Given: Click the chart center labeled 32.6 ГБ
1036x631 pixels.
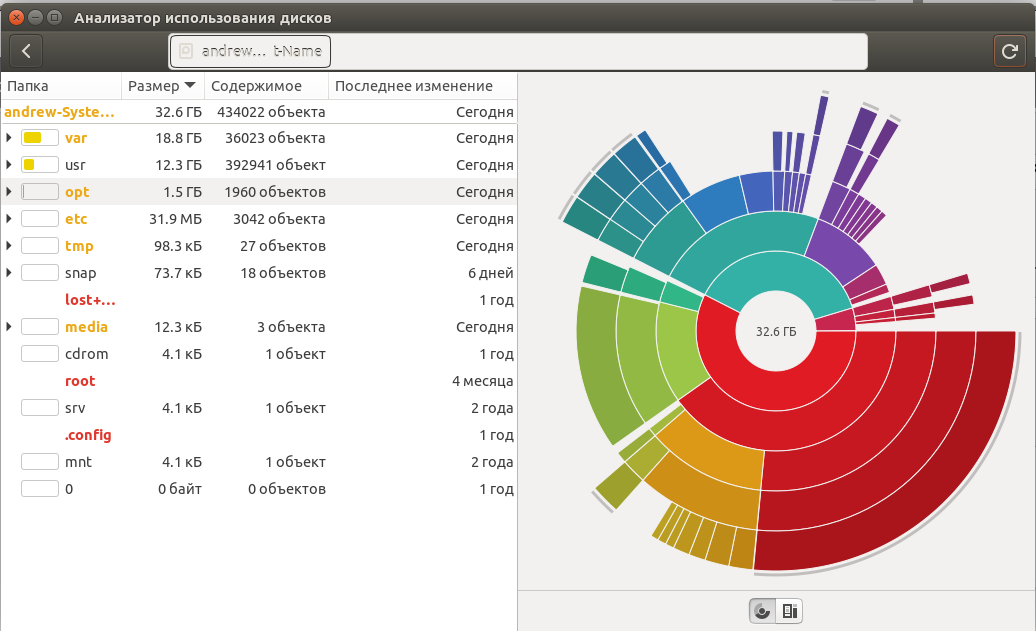Looking at the screenshot, I should point(776,333).
